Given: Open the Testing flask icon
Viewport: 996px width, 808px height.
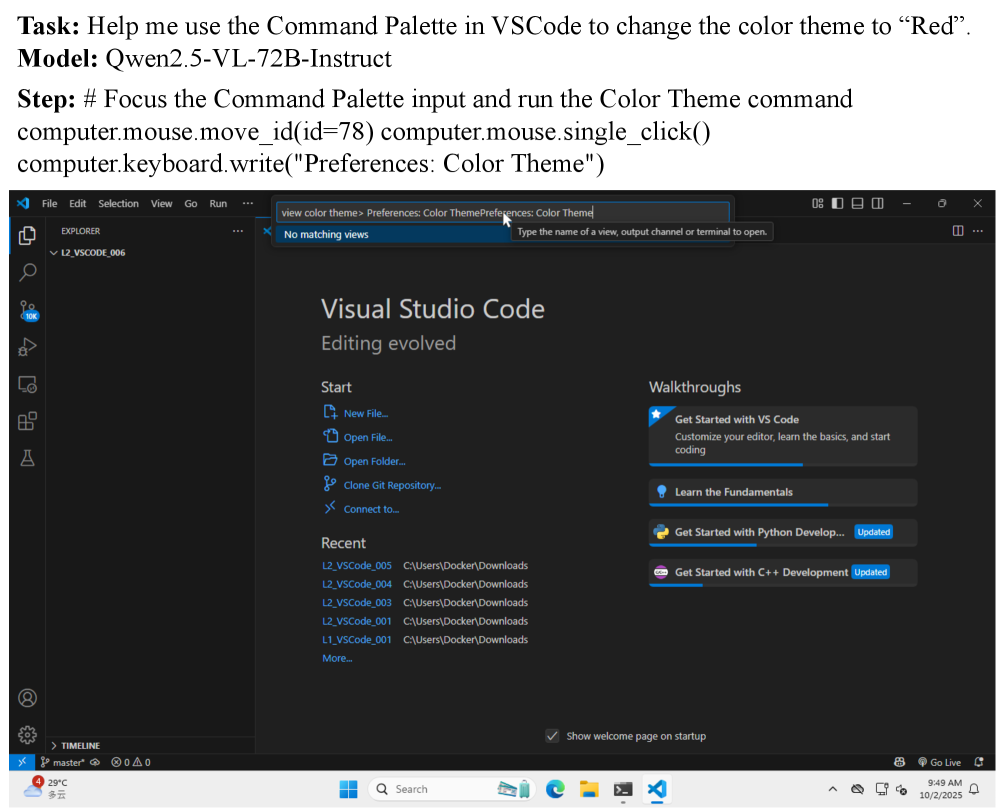Looking at the screenshot, I should 27,458.
